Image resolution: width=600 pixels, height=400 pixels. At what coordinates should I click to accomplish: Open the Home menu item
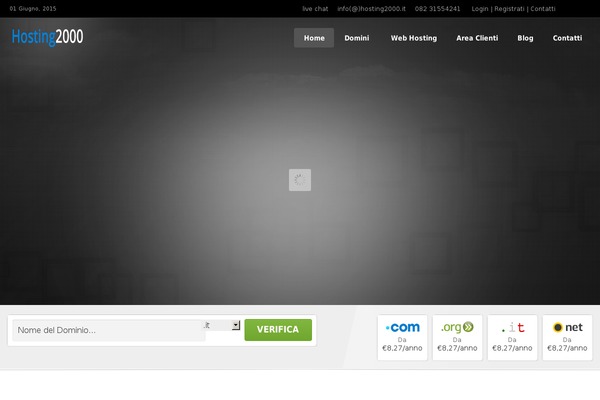tap(314, 38)
